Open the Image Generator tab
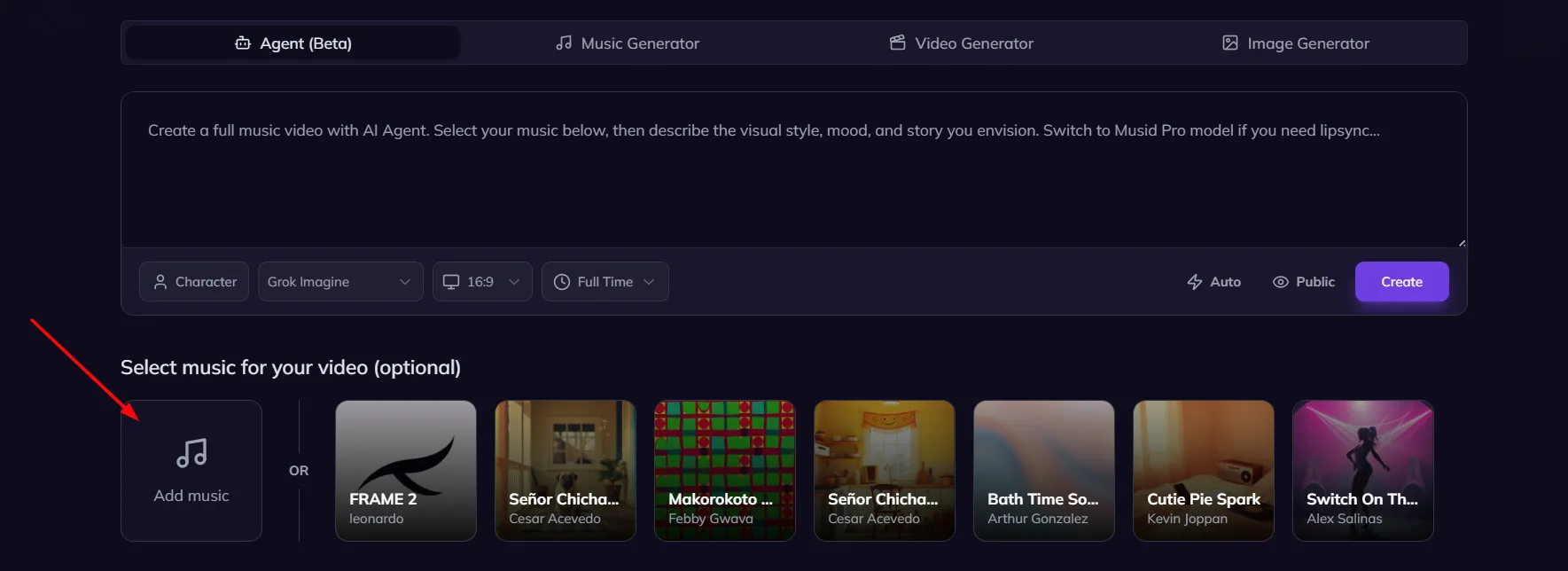The width and height of the screenshot is (1568, 571). click(1296, 43)
